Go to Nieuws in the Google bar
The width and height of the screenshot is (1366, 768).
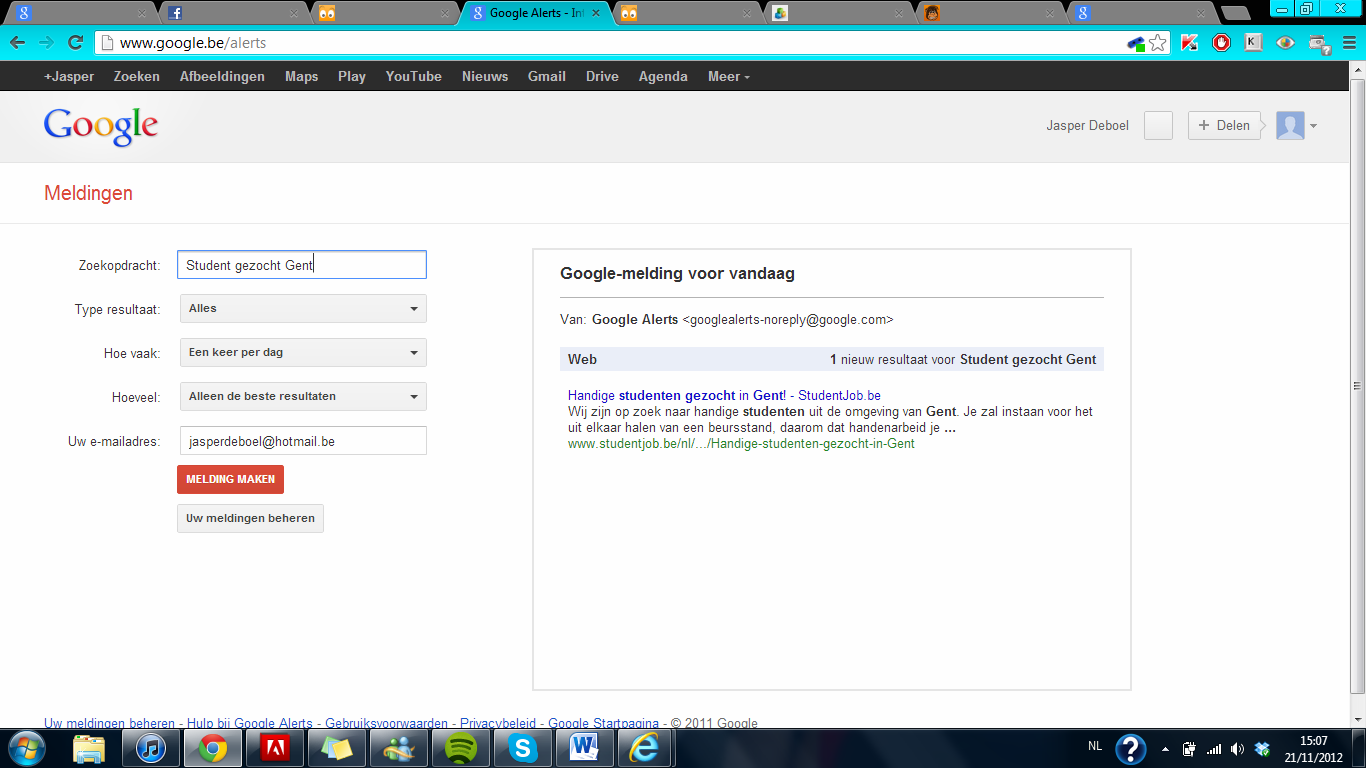click(485, 76)
